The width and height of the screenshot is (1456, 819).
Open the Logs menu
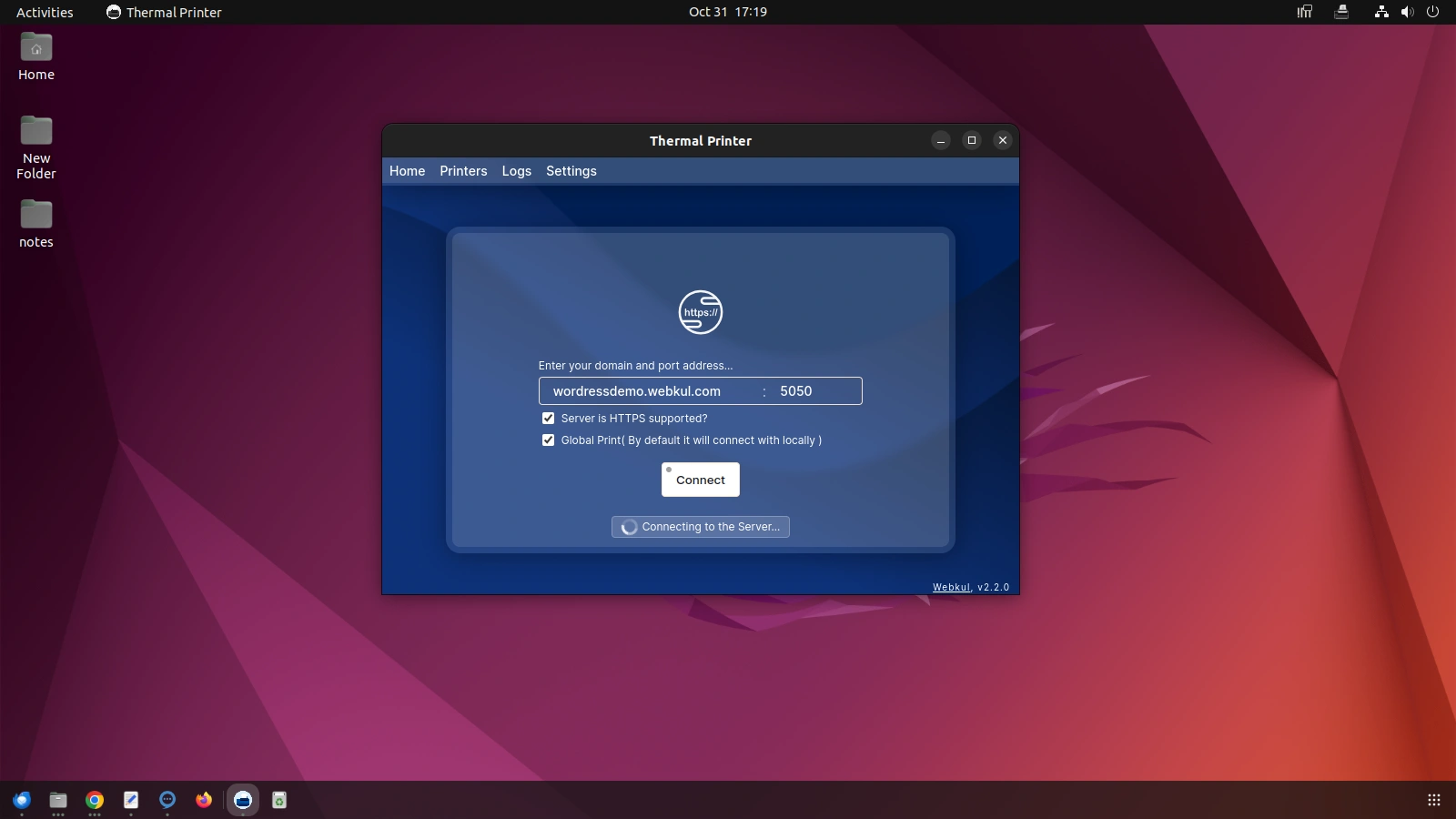coord(516,171)
